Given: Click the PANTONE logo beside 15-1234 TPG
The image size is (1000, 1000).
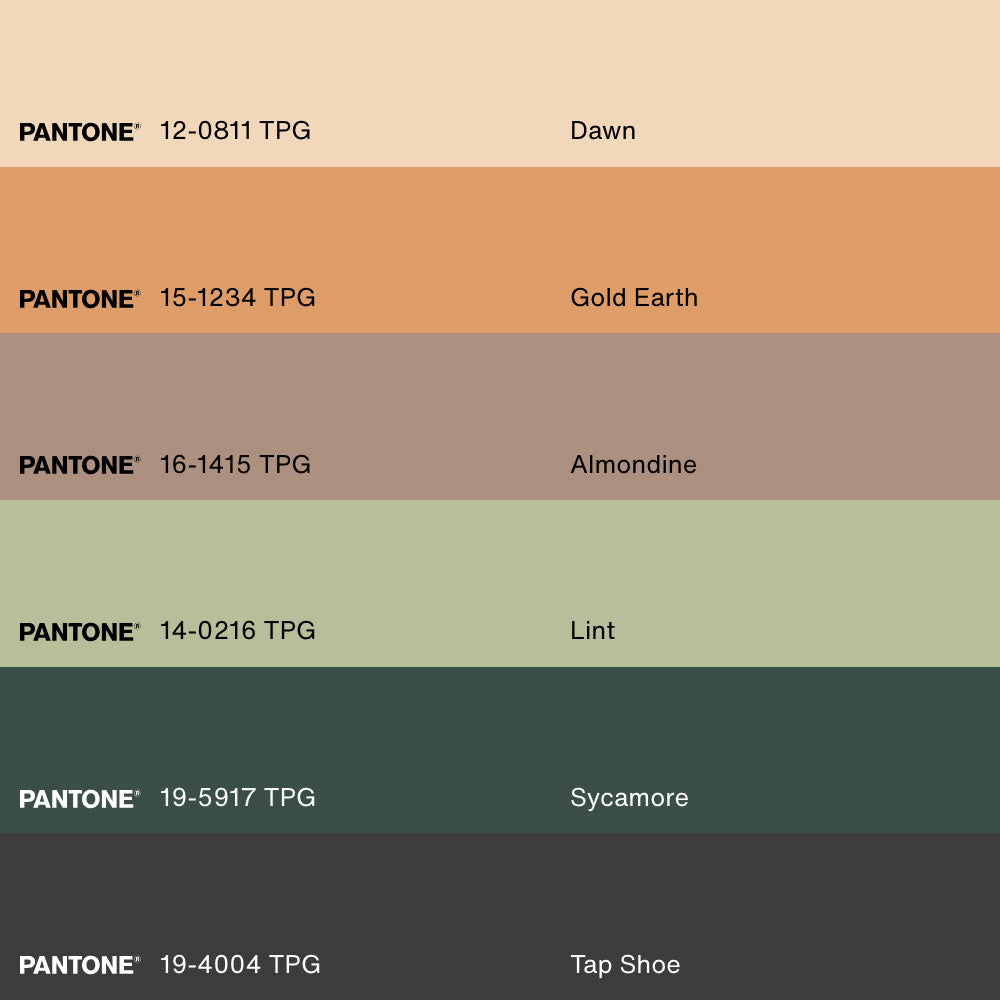Looking at the screenshot, I should tap(79, 299).
